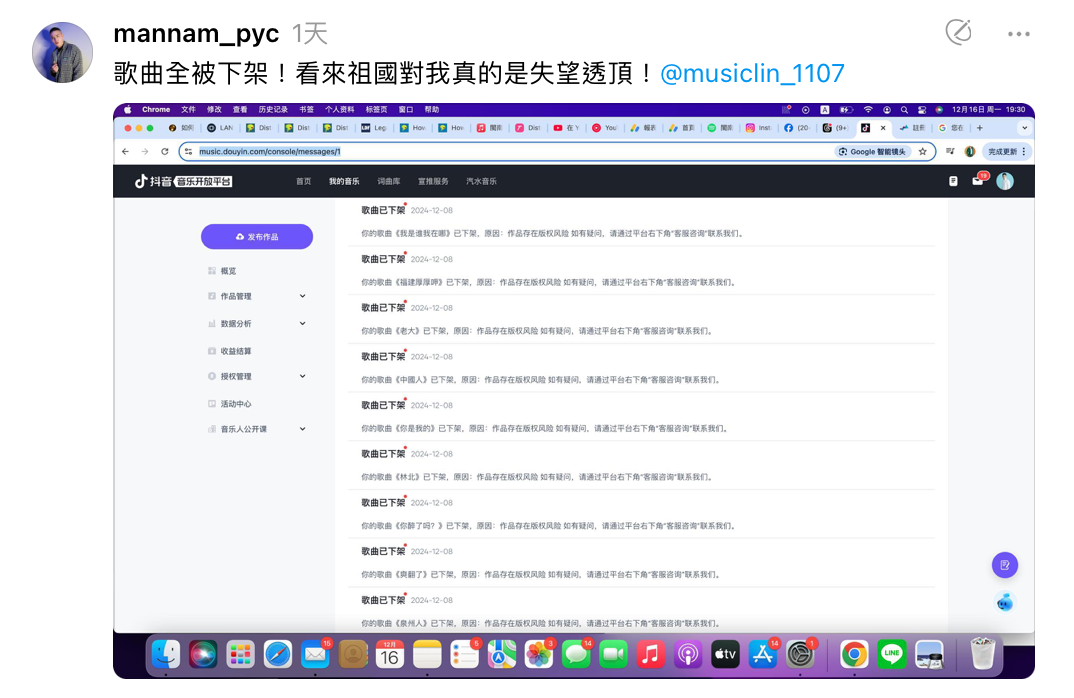
Task: Open App Store in the Dock
Action: 762,655
